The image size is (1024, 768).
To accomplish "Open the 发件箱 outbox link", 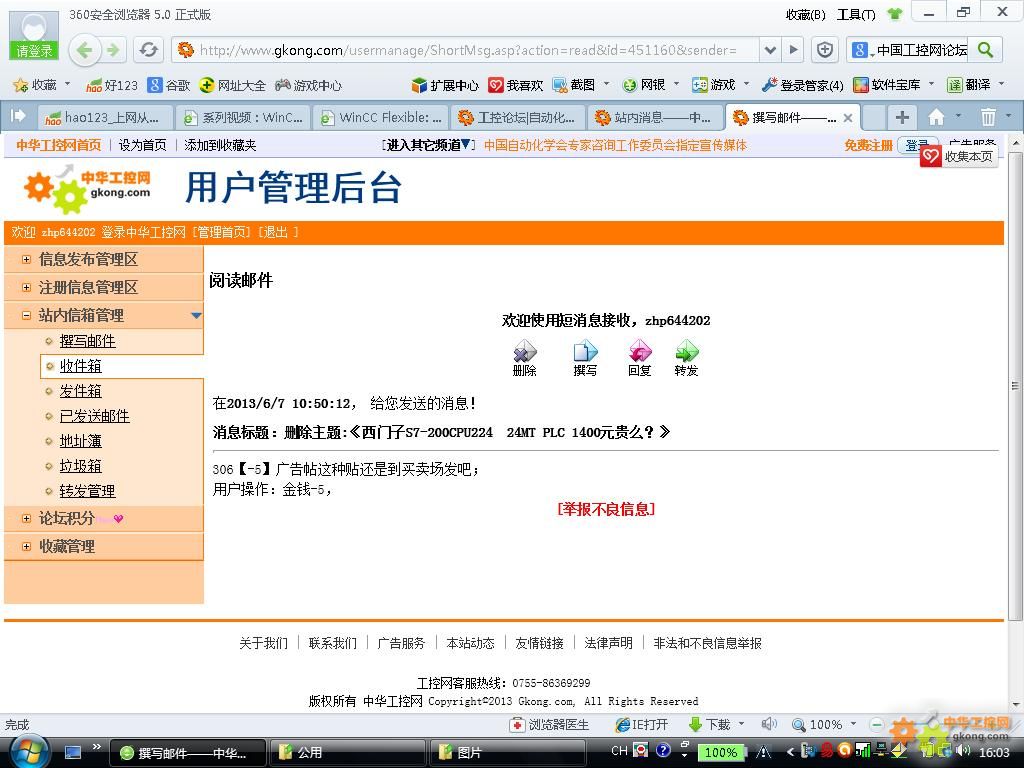I will pos(81,391).
